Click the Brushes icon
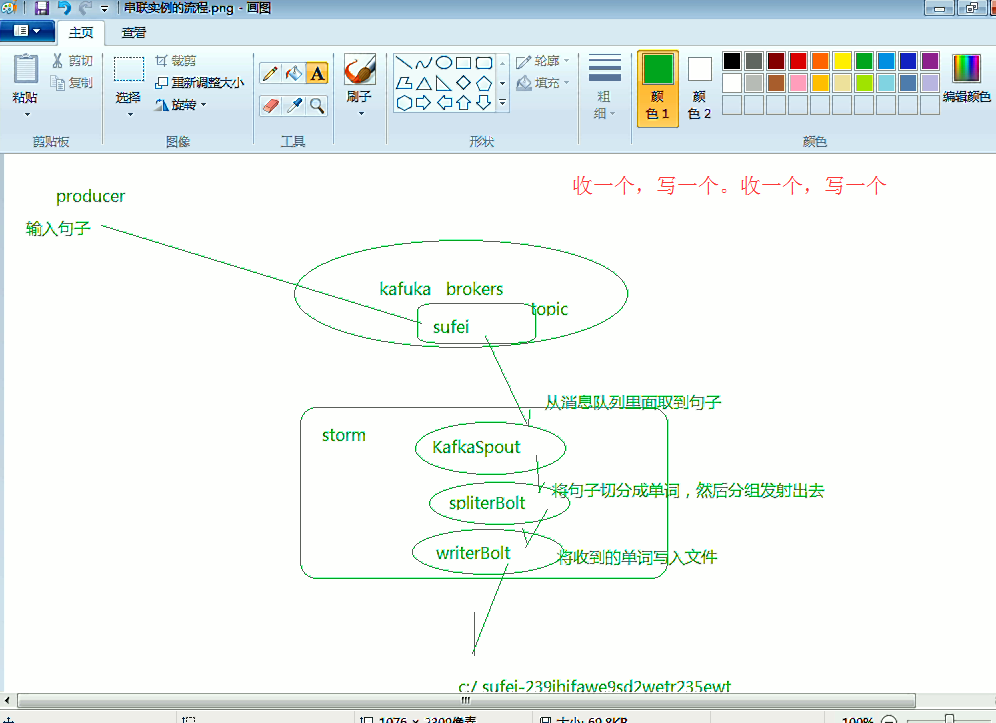The width and height of the screenshot is (996, 723). pos(360,70)
